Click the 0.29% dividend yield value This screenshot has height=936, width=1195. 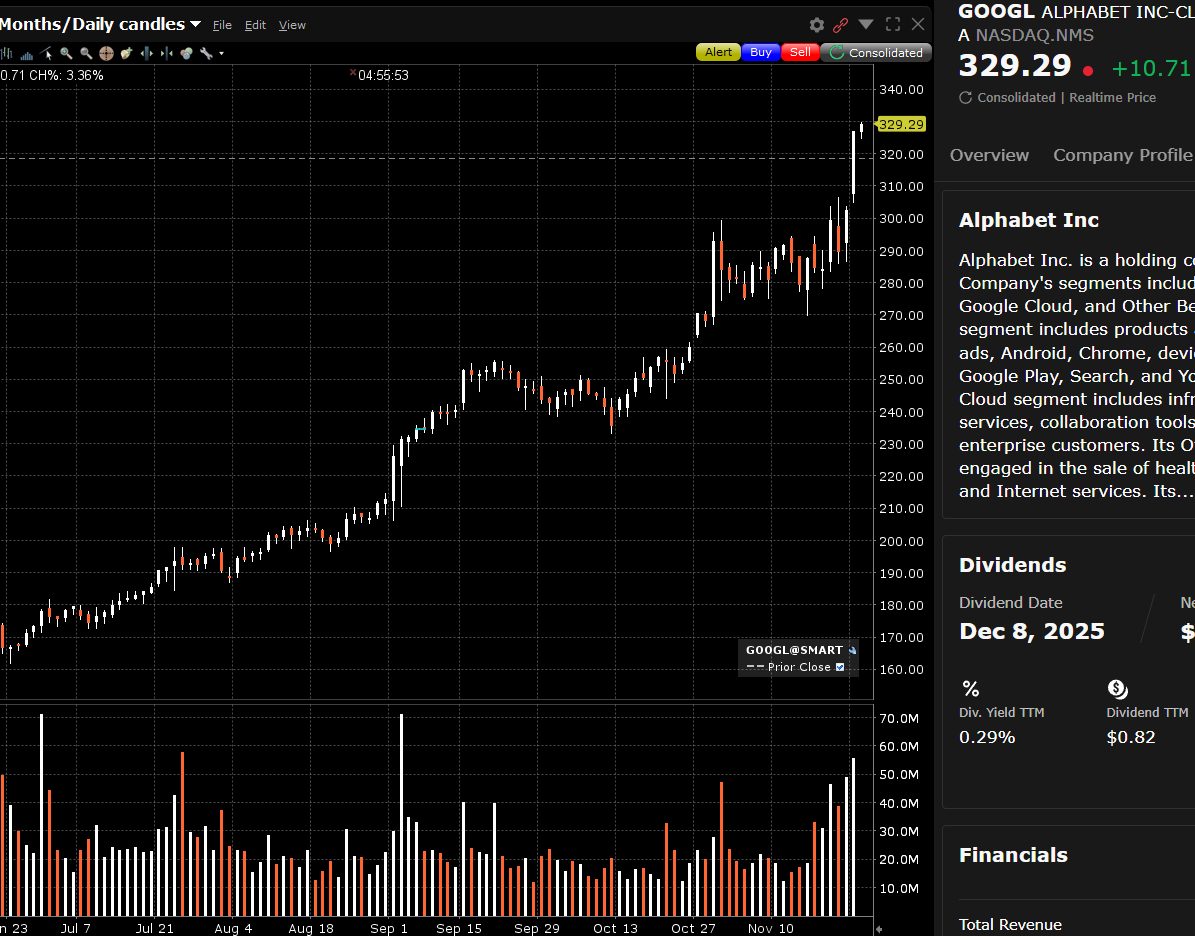point(987,737)
